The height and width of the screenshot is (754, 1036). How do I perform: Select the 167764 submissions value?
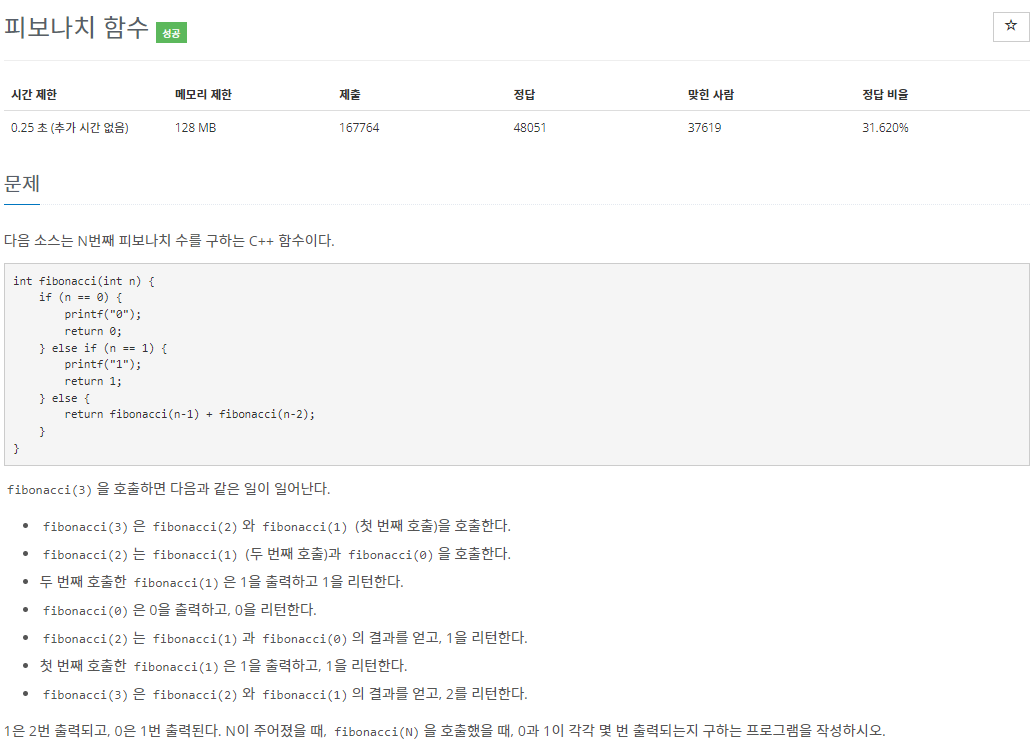pyautogui.click(x=359, y=128)
